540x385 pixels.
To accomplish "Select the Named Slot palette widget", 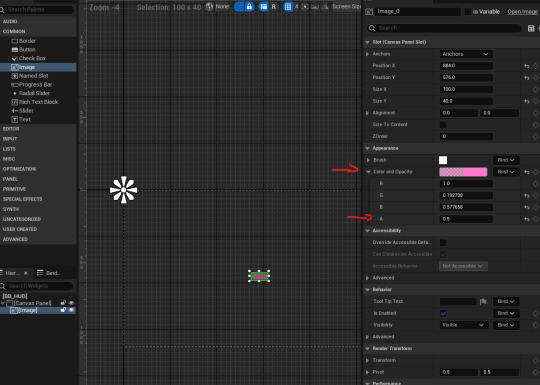I will [30, 76].
